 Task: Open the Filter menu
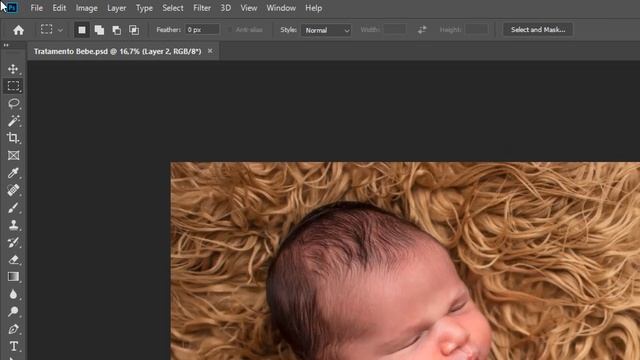pyautogui.click(x=202, y=8)
